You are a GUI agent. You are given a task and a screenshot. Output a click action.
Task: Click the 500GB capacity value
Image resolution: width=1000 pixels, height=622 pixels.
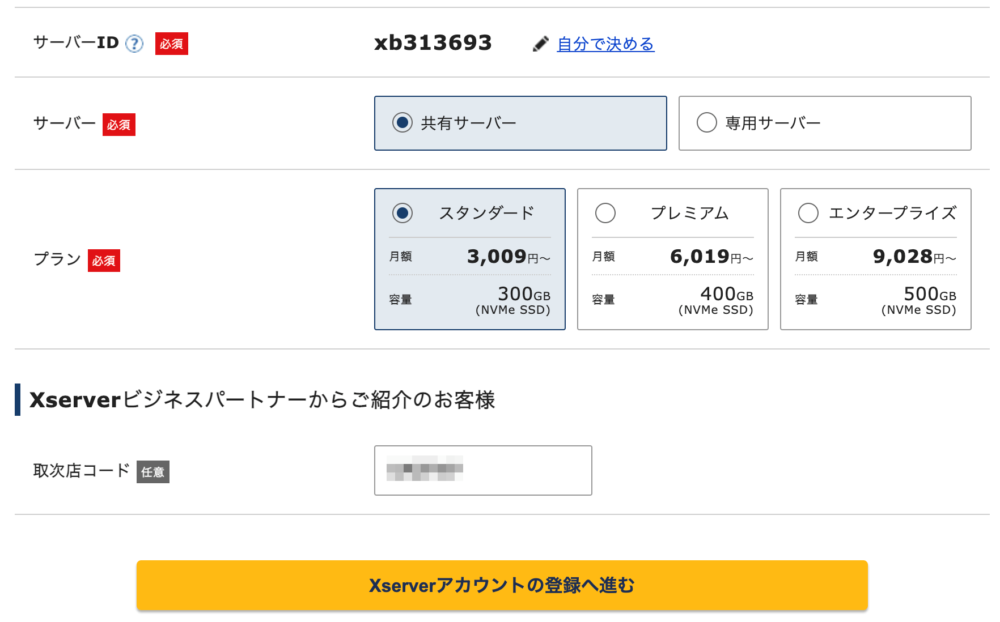coord(930,294)
